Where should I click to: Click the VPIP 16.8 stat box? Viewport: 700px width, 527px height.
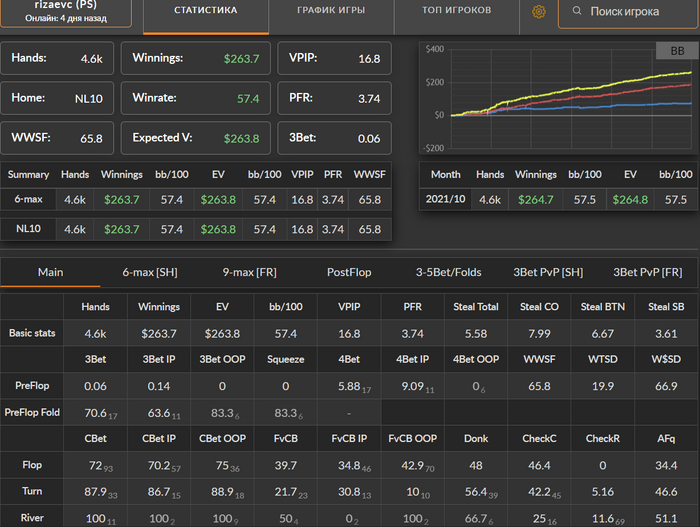(x=334, y=58)
